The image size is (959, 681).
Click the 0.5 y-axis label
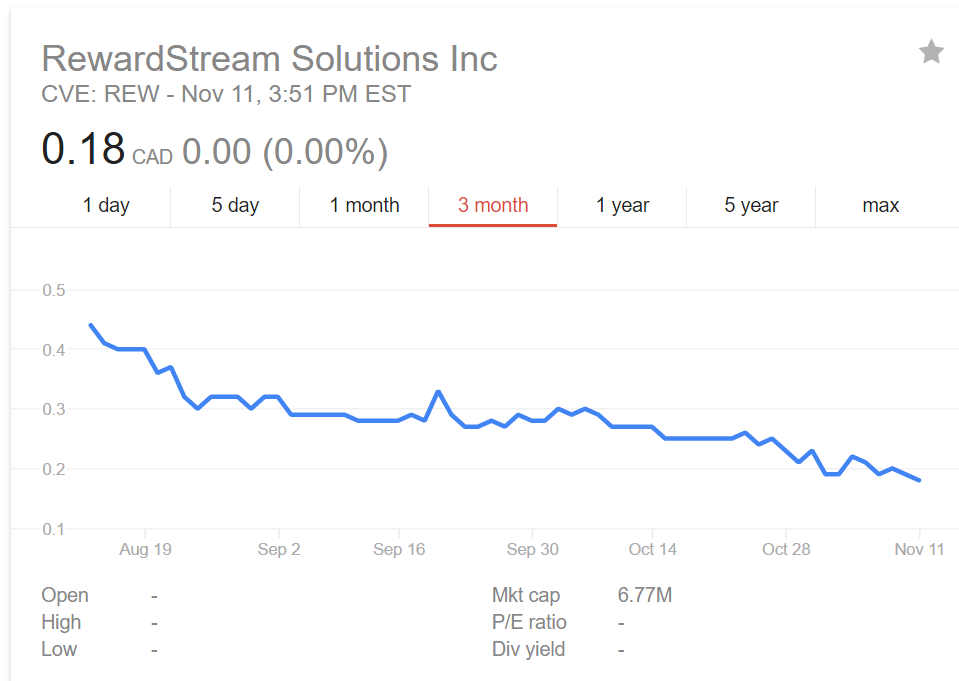click(53, 290)
